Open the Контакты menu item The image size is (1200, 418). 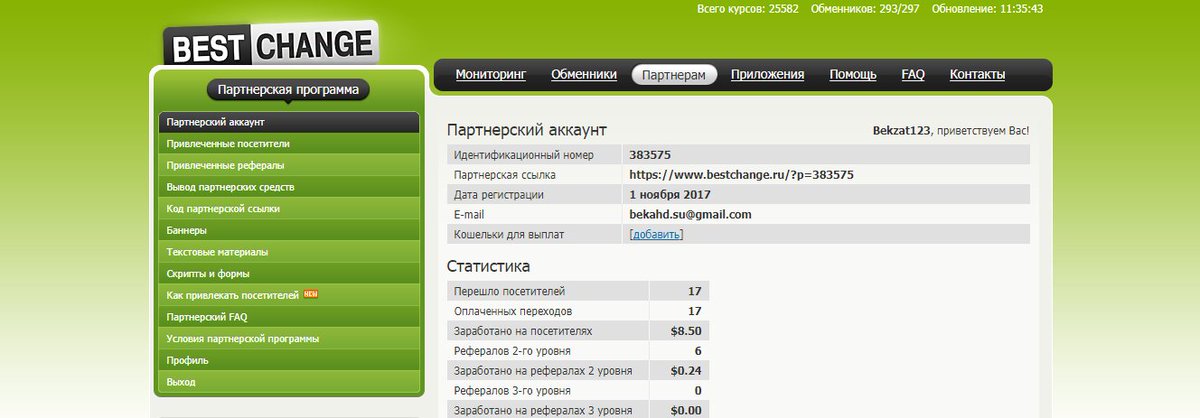pyautogui.click(x=977, y=74)
